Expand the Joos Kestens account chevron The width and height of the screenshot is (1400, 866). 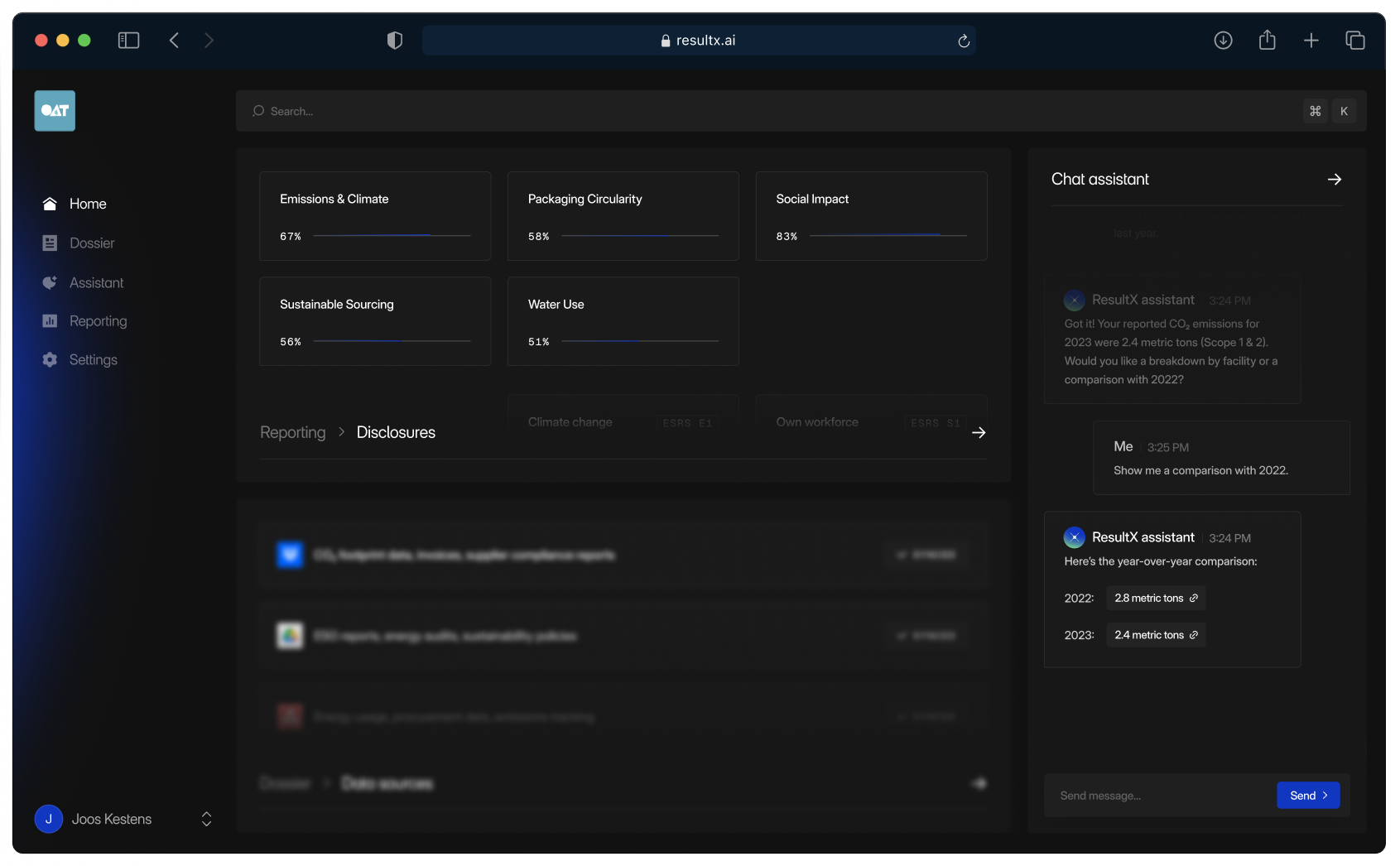[x=206, y=819]
